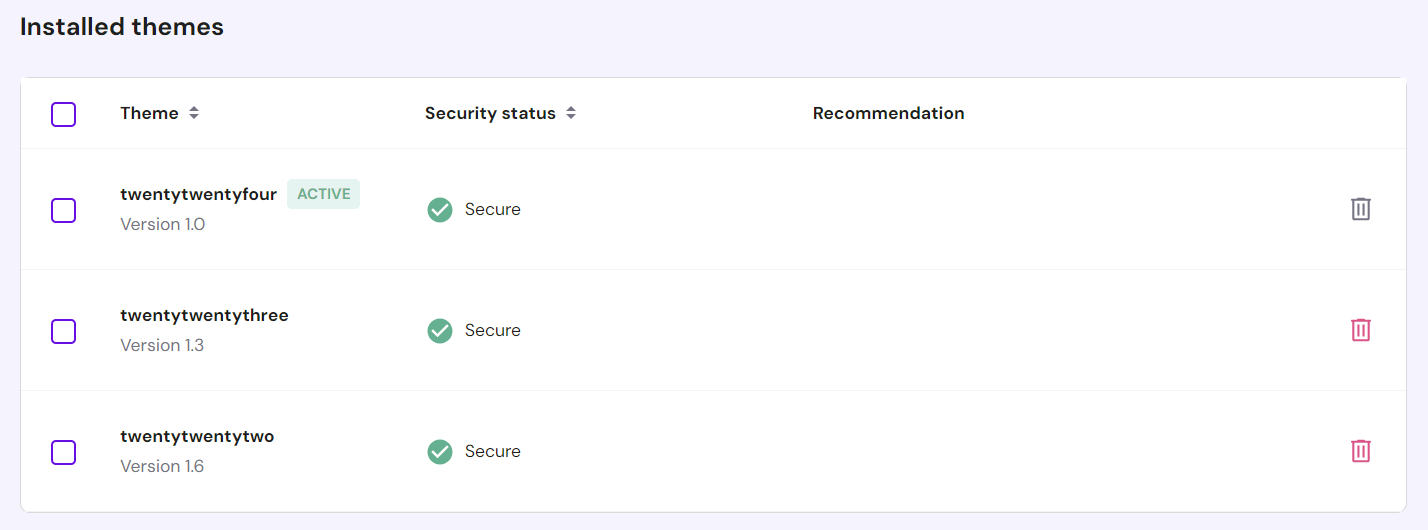Sort by Security status using its arrows
The width and height of the screenshot is (1428, 530).
coord(571,114)
